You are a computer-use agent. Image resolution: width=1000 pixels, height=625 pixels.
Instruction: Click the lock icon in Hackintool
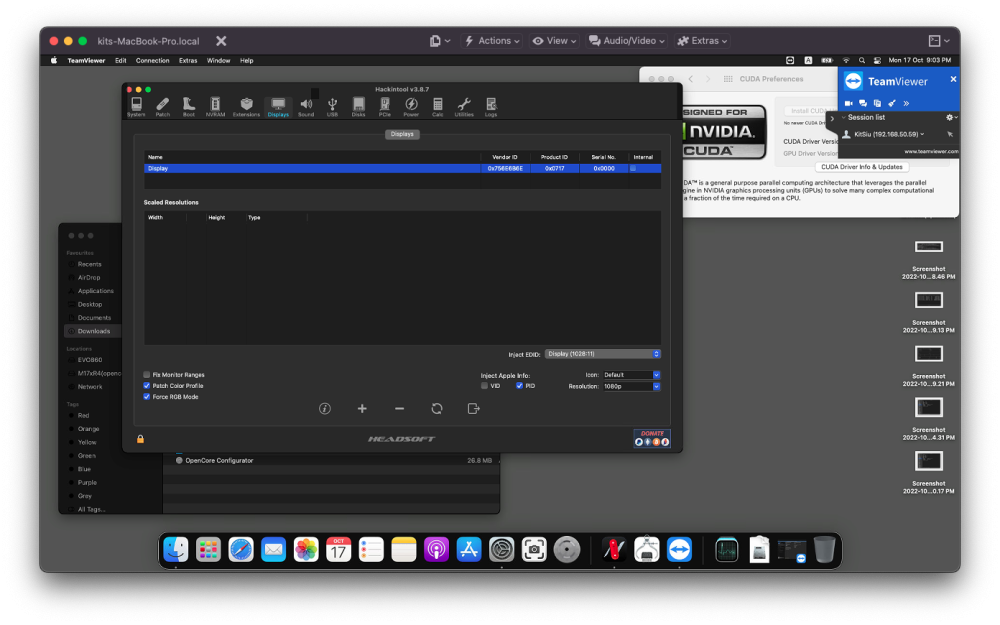coord(140,439)
